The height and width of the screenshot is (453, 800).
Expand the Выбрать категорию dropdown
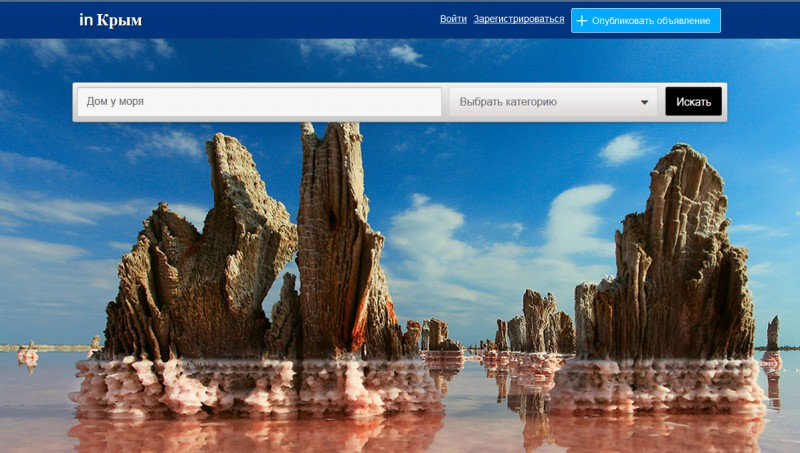(553, 102)
